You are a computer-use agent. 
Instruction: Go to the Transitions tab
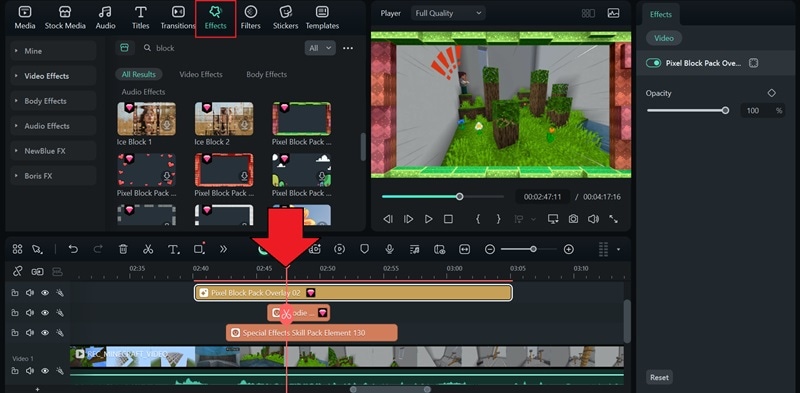pyautogui.click(x=178, y=18)
